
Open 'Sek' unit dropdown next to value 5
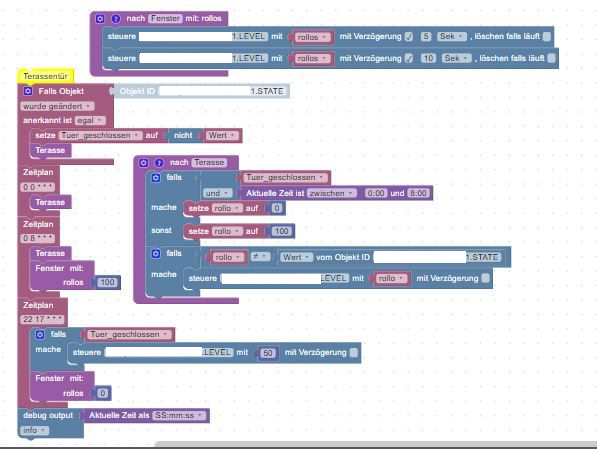pyautogui.click(x=452, y=36)
